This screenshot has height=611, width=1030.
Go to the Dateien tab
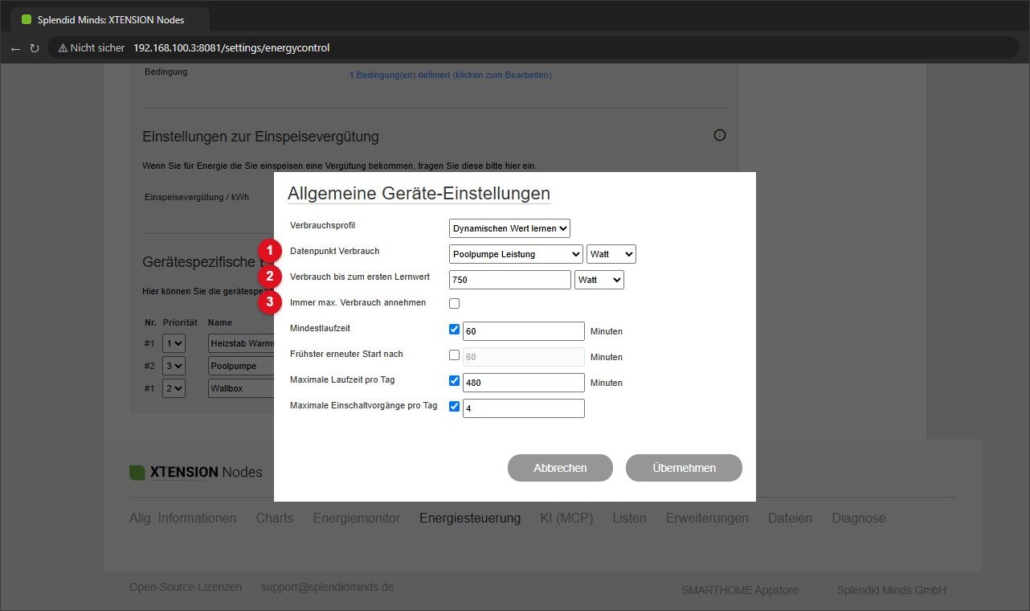coord(790,518)
